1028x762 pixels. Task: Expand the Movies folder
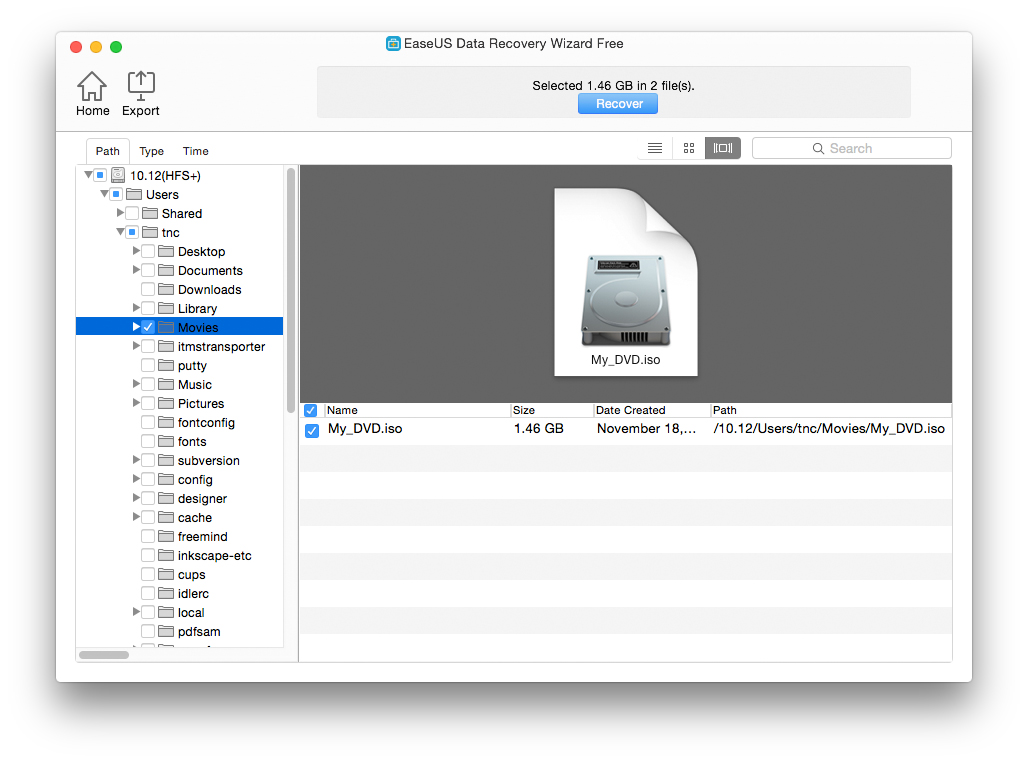click(136, 327)
